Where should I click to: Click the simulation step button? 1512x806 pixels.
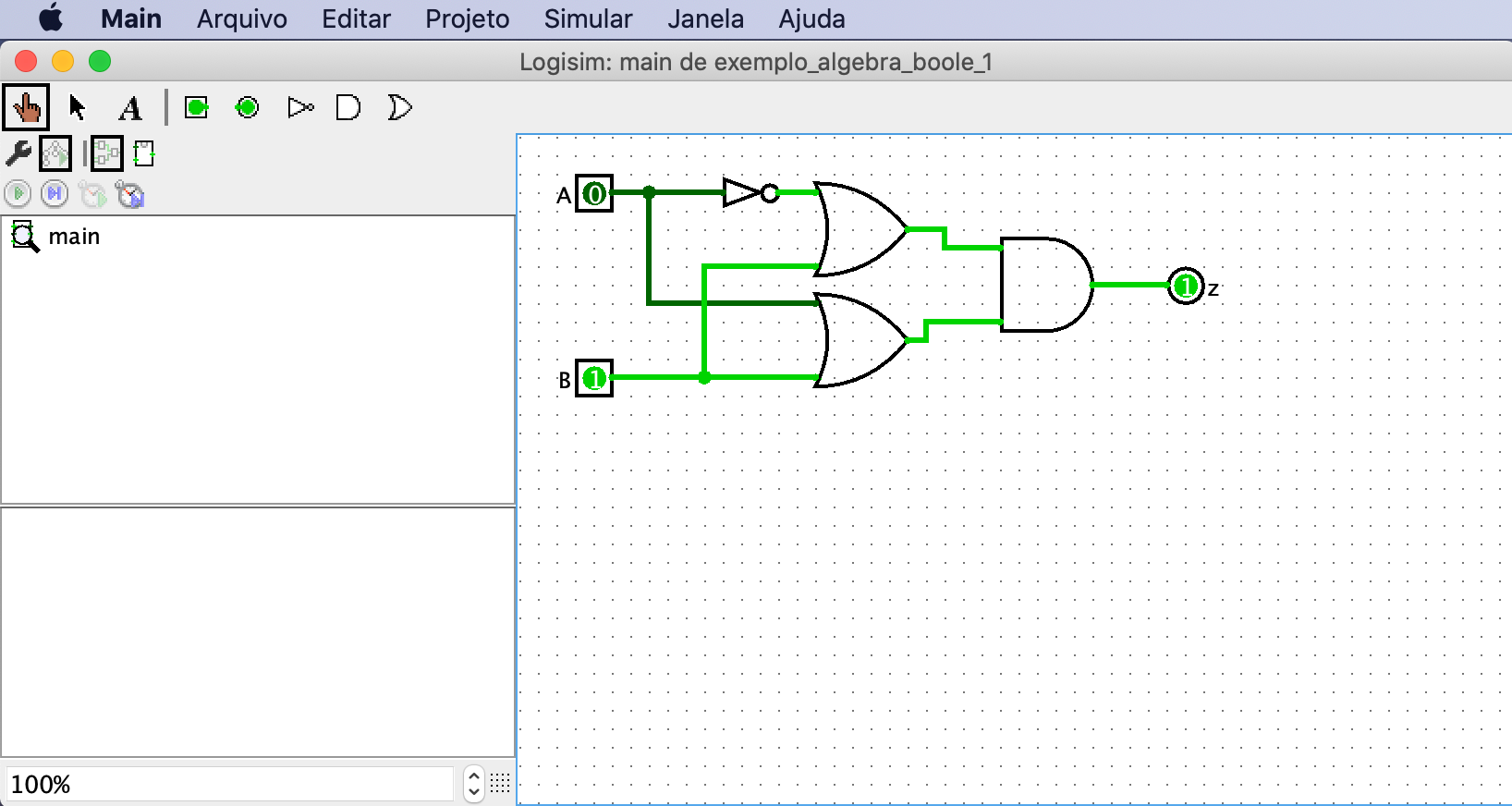coord(55,194)
